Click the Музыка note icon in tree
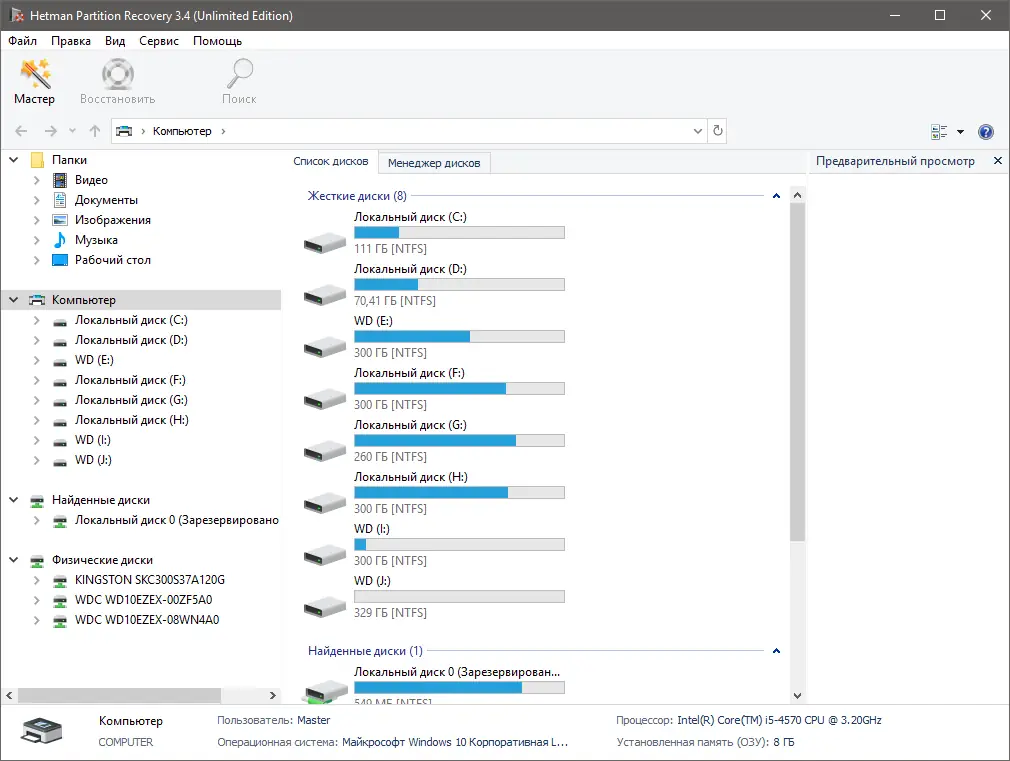Screen dimensions: 1010x761 pyautogui.click(x=60, y=240)
